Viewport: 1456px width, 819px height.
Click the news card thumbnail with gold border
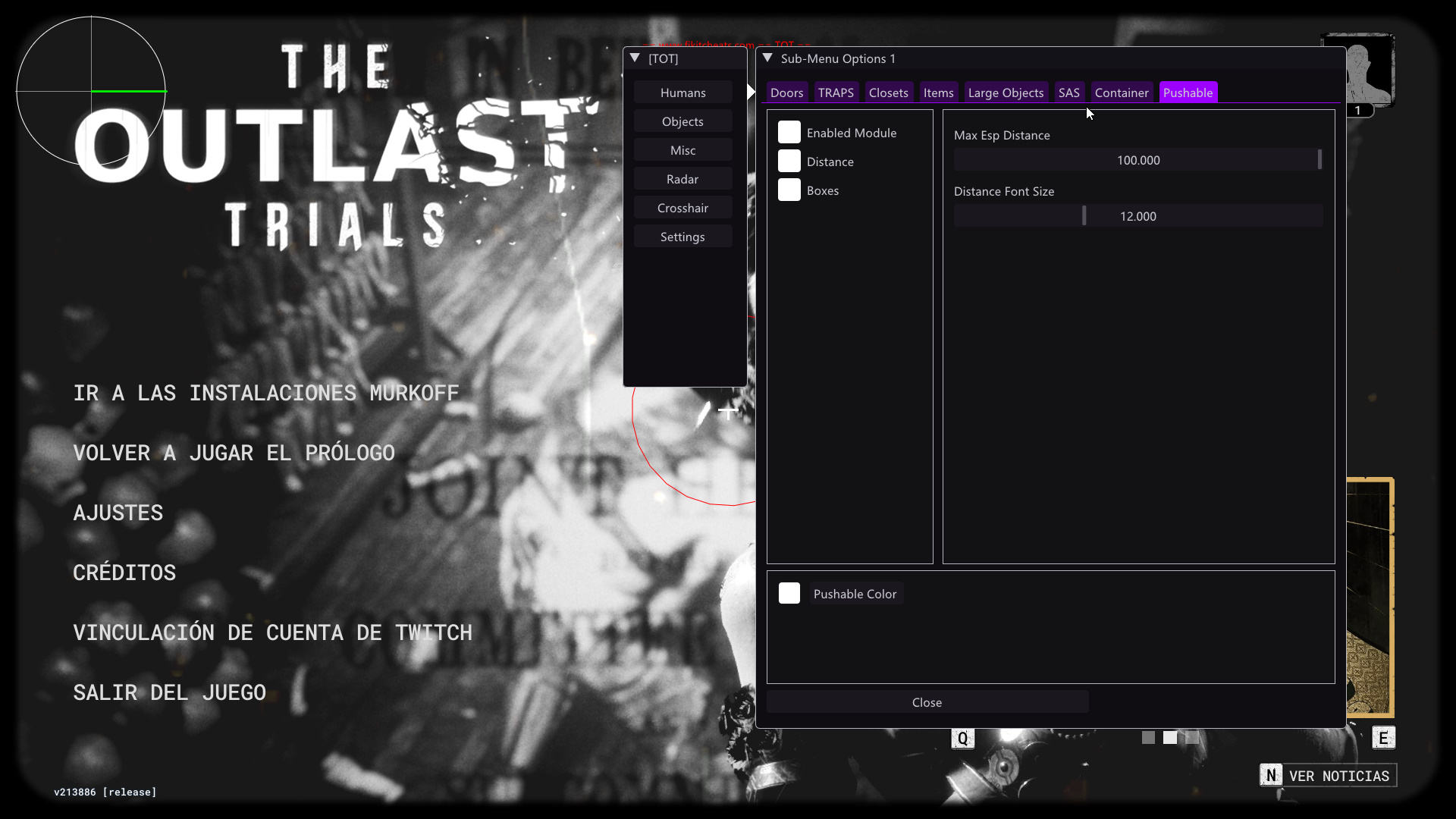(x=1370, y=598)
